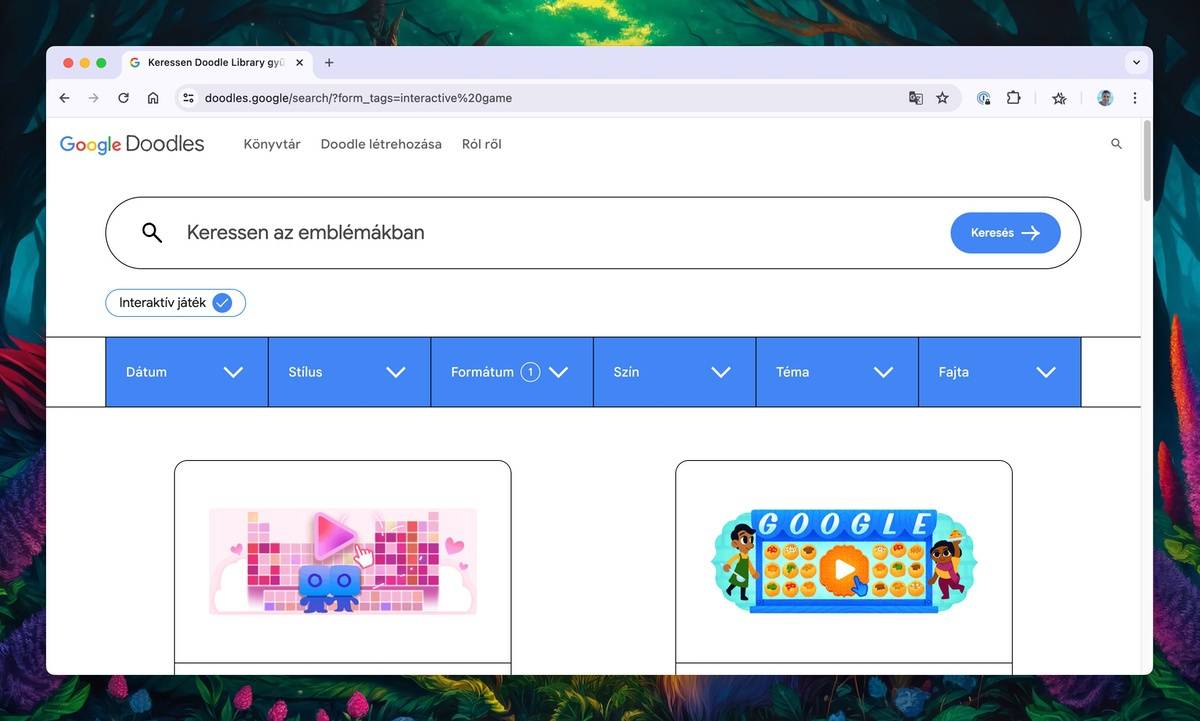Click the Keresés button

pyautogui.click(x=1005, y=233)
